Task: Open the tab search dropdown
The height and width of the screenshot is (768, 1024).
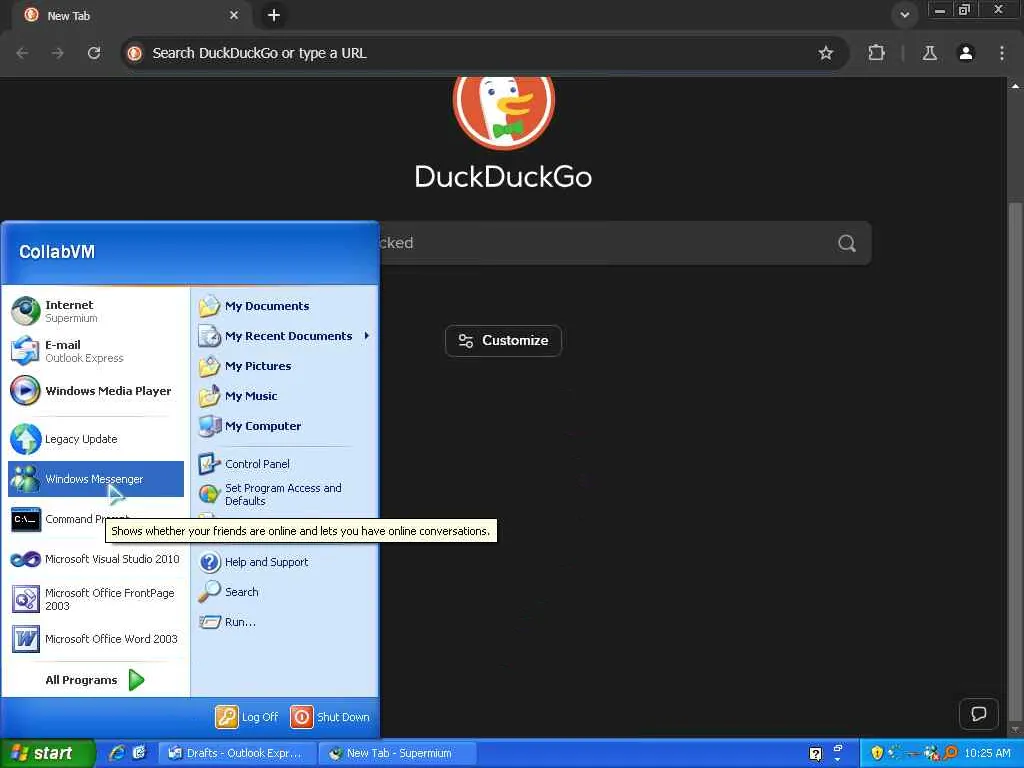Action: [904, 15]
